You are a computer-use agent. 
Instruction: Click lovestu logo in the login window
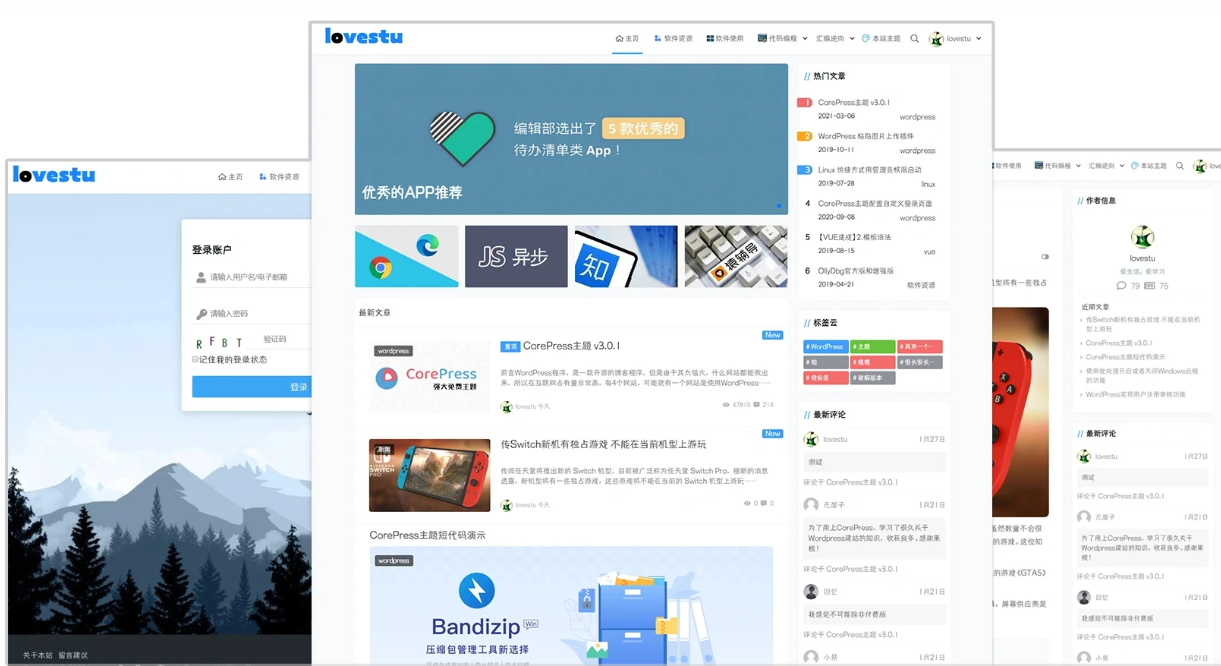pos(54,175)
